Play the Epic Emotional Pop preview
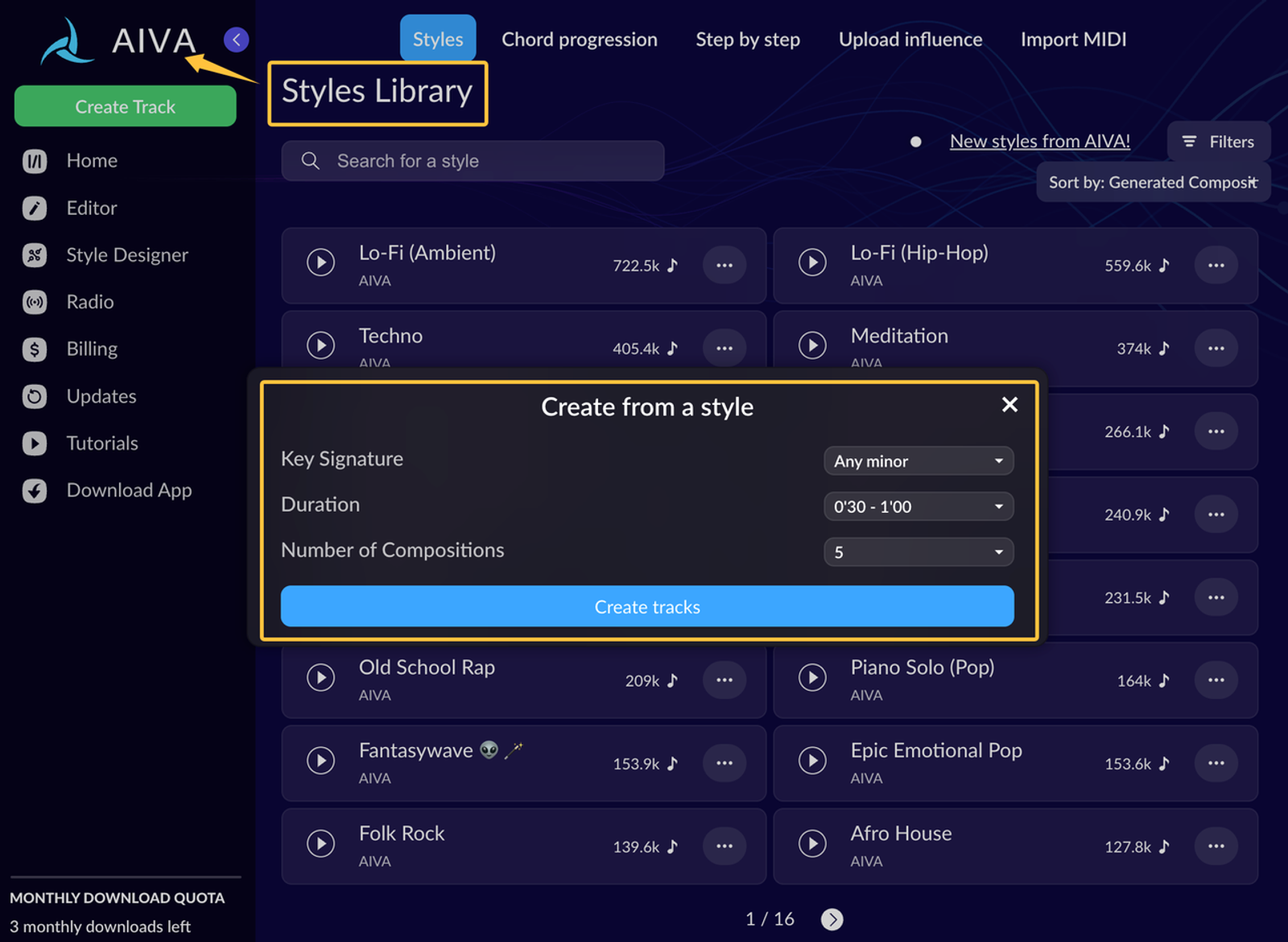 (812, 760)
